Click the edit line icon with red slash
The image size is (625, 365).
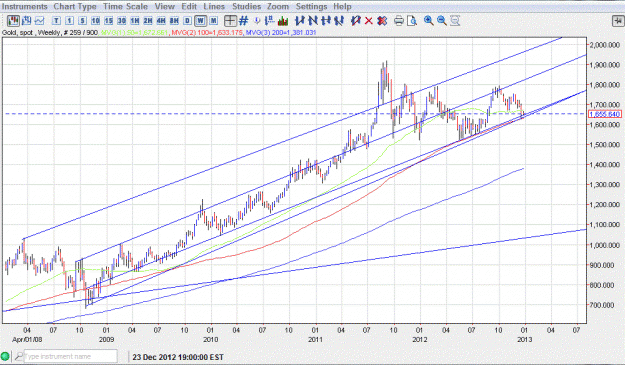pyautogui.click(x=356, y=21)
